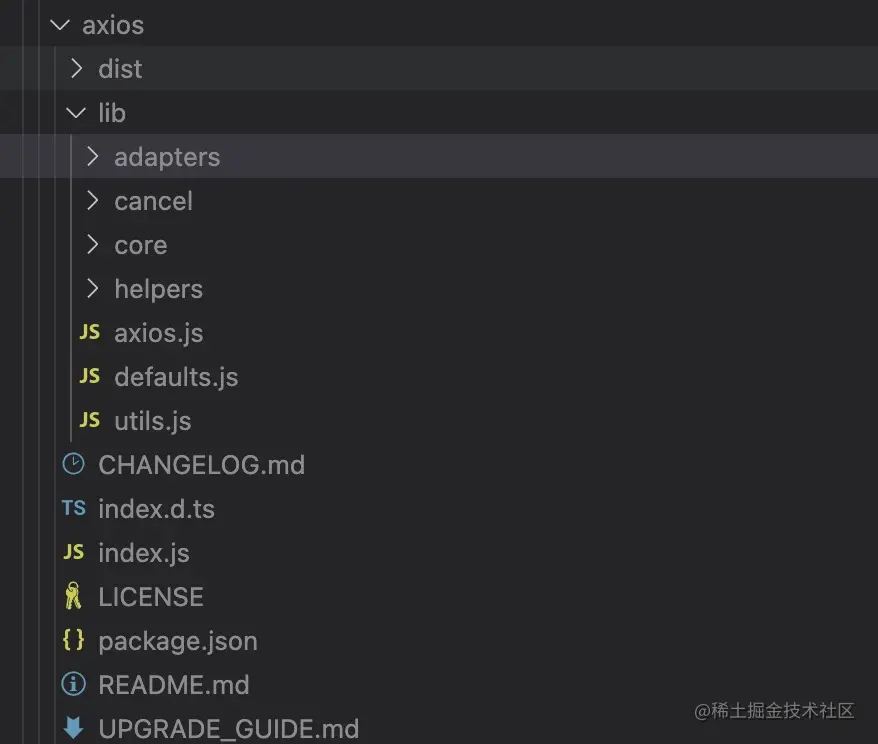Open the README.md file
Screen dimensions: 878x744
click(x=174, y=685)
